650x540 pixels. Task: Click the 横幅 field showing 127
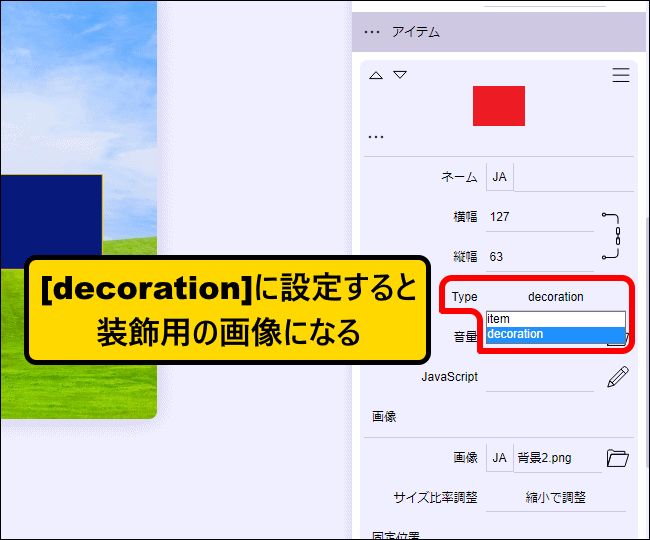pyautogui.click(x=540, y=217)
